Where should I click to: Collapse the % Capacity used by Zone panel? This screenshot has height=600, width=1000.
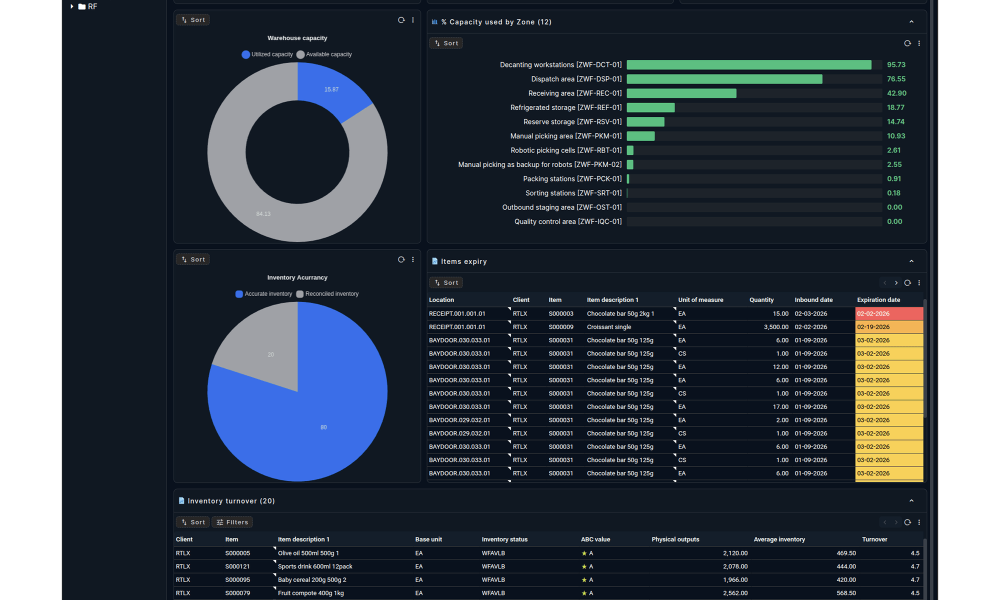pos(911,21)
